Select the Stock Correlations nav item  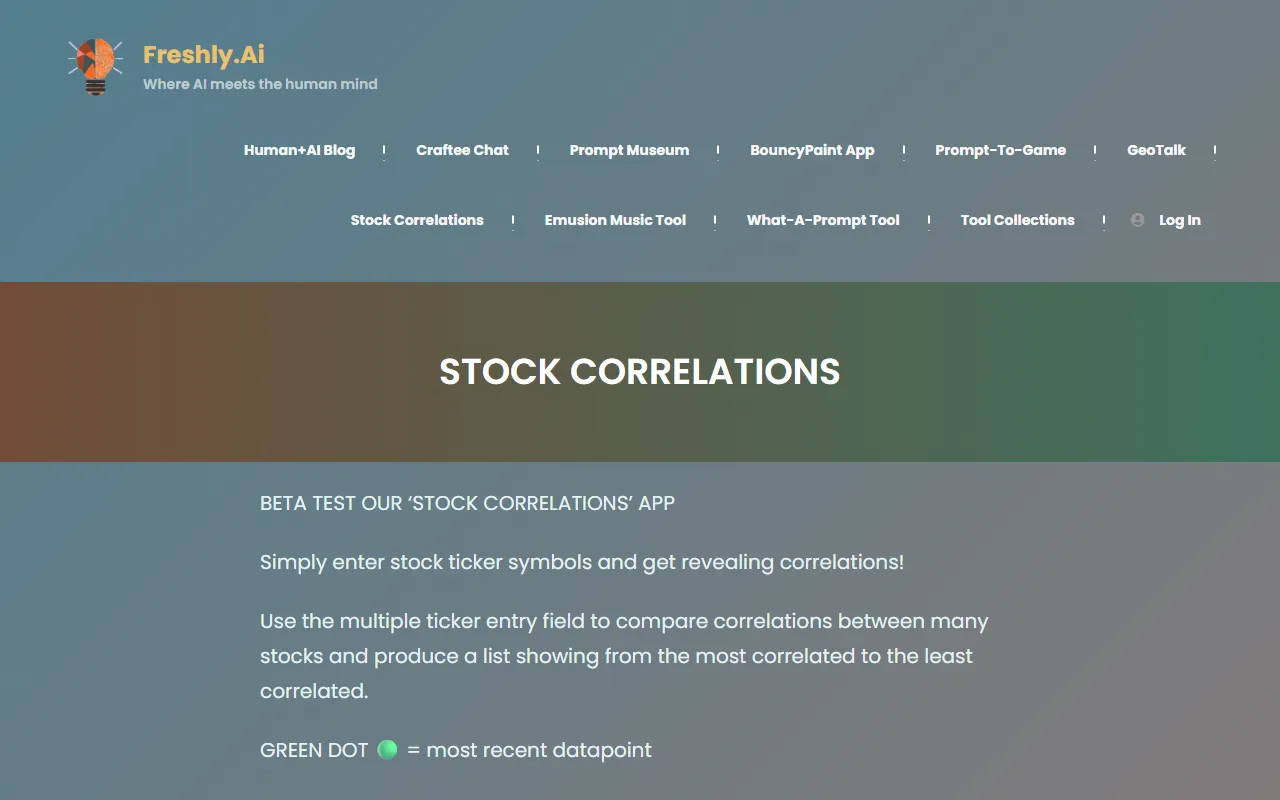417,220
